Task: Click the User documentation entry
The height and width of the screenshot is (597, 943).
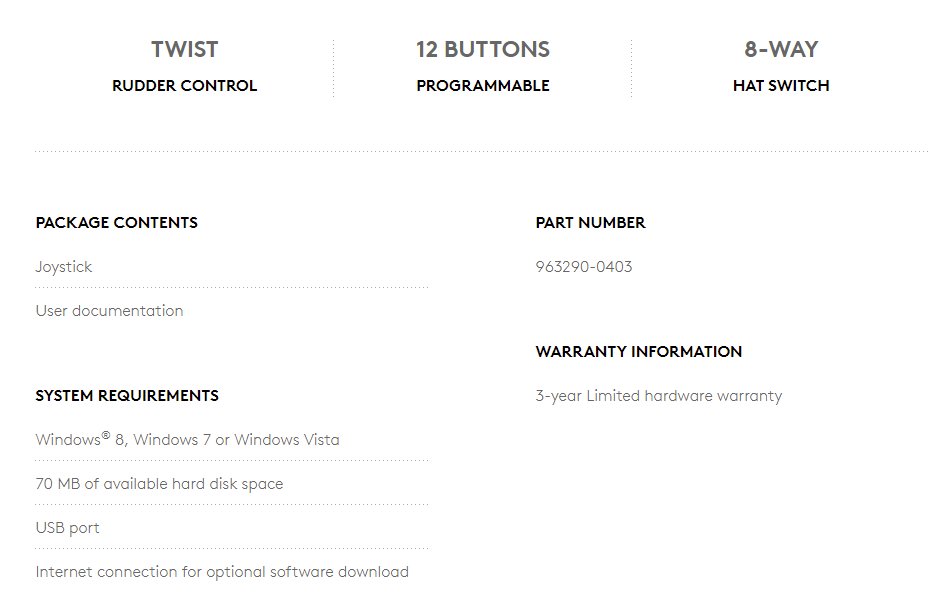Action: [109, 311]
